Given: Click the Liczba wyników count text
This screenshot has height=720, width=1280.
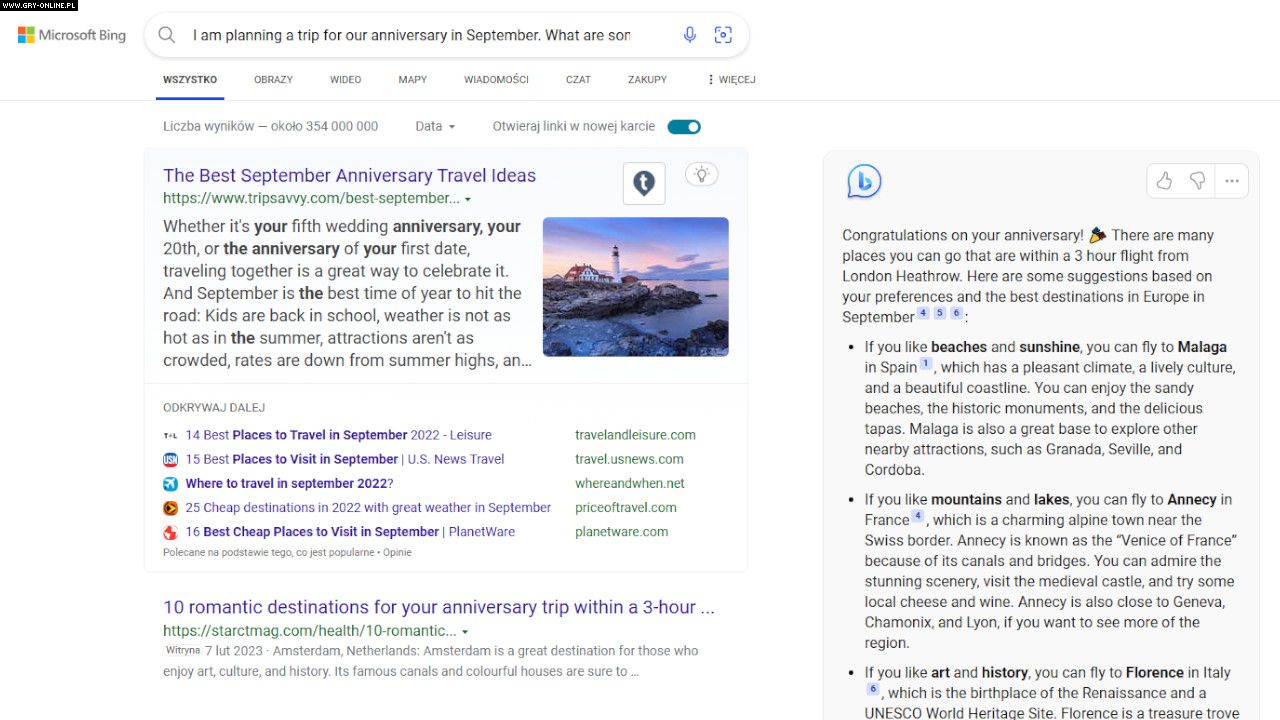Looking at the screenshot, I should pyautogui.click(x=271, y=126).
